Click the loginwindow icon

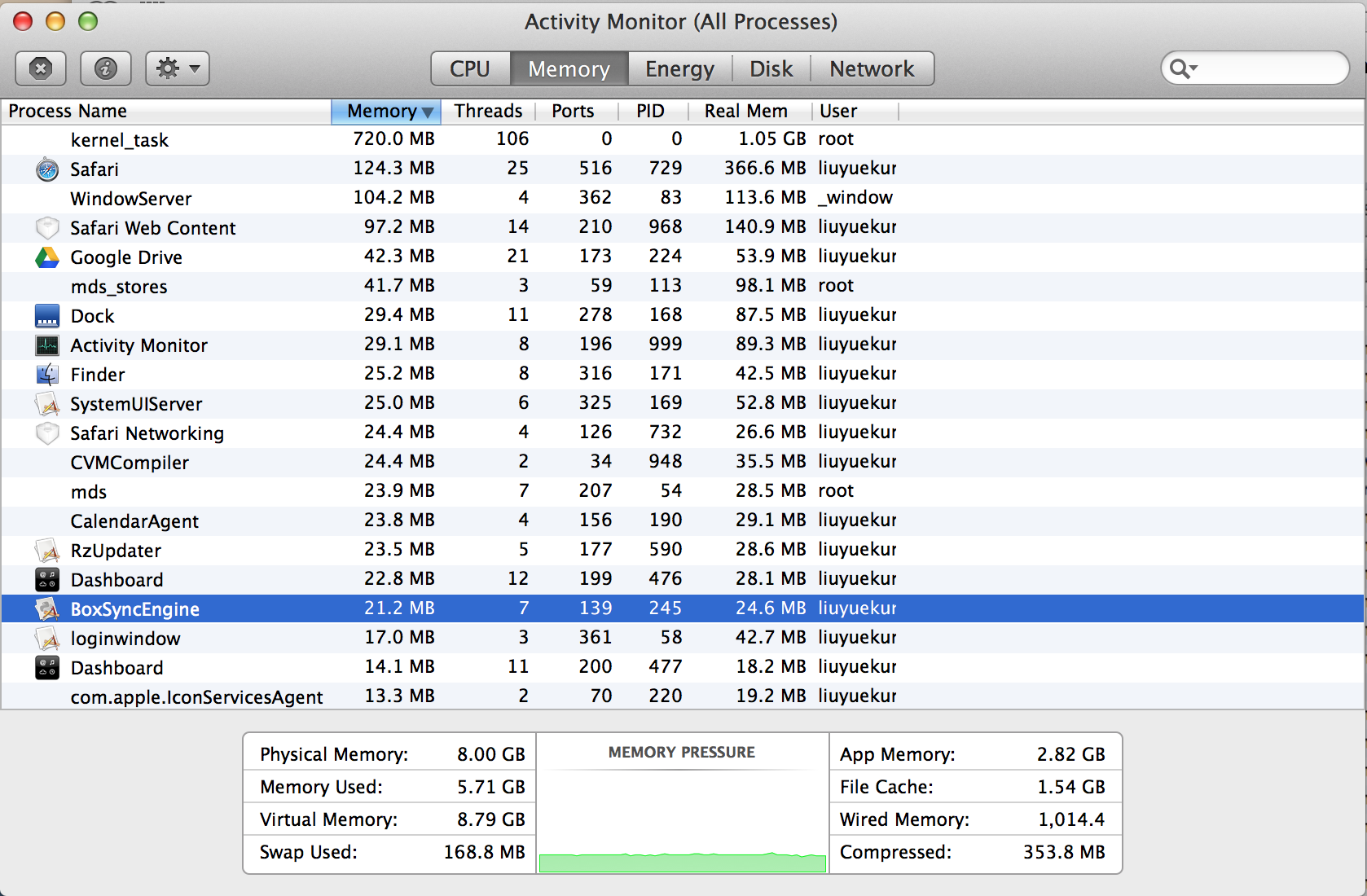47,639
